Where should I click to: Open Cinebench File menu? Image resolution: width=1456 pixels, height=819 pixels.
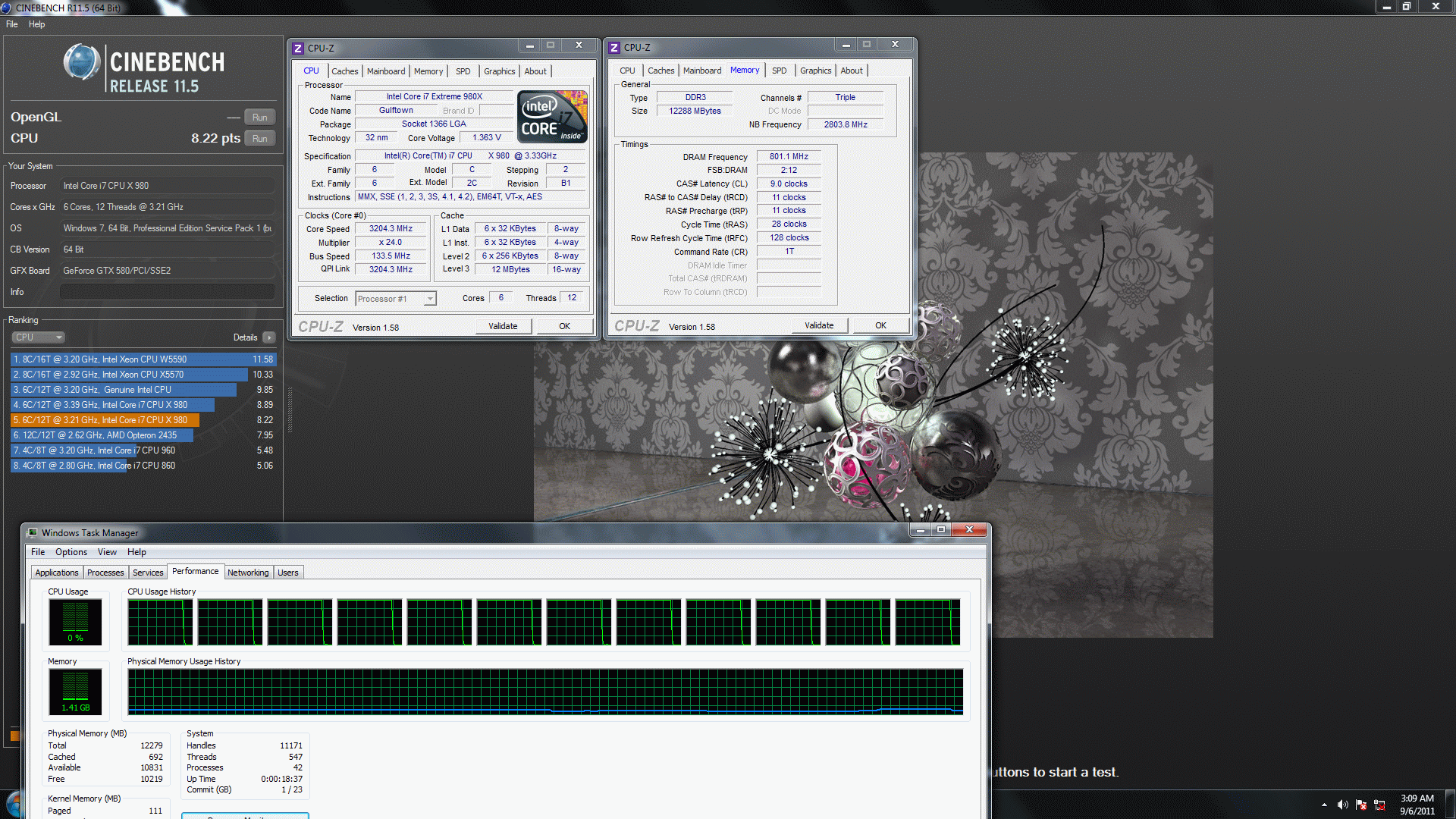(x=12, y=24)
